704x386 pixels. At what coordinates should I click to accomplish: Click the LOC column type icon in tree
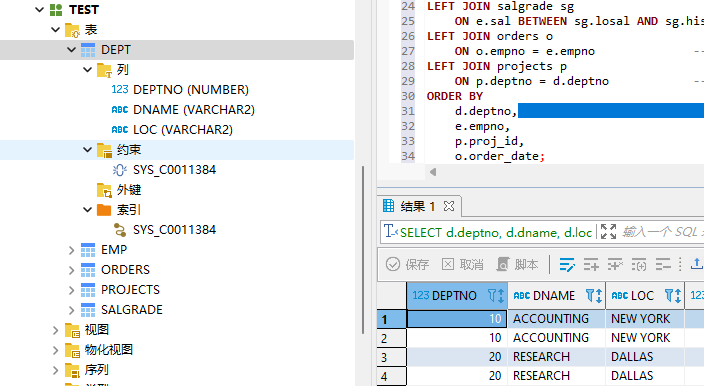click(x=120, y=129)
